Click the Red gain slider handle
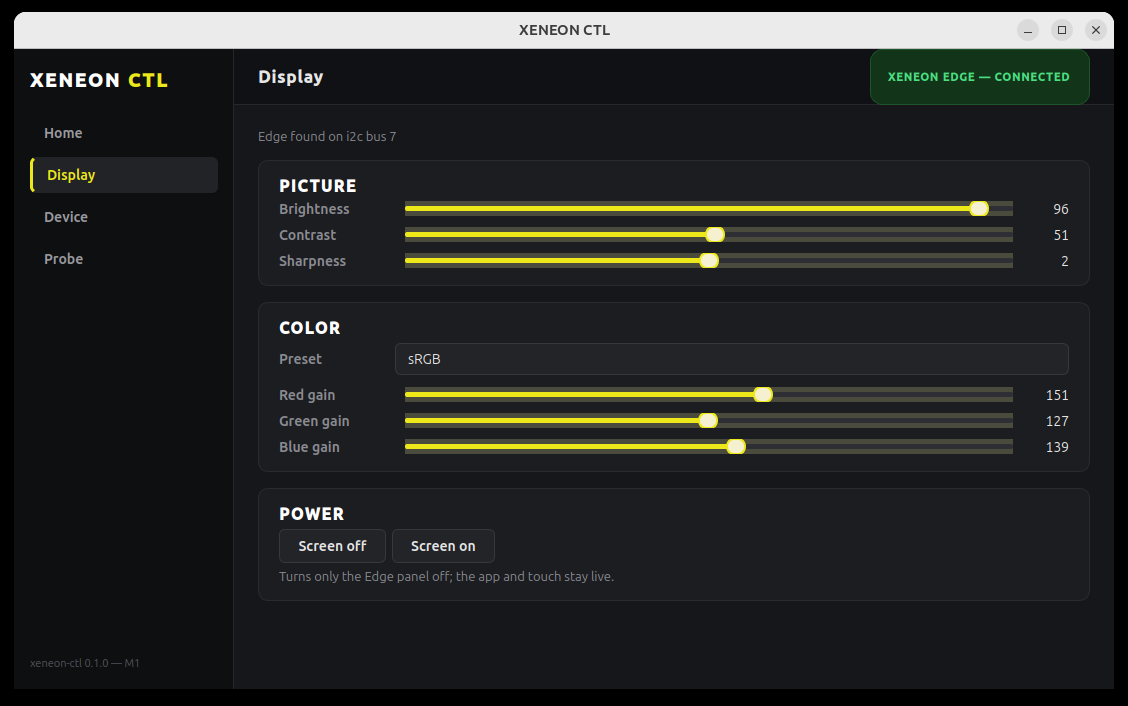The width and height of the screenshot is (1128, 706). [x=763, y=394]
